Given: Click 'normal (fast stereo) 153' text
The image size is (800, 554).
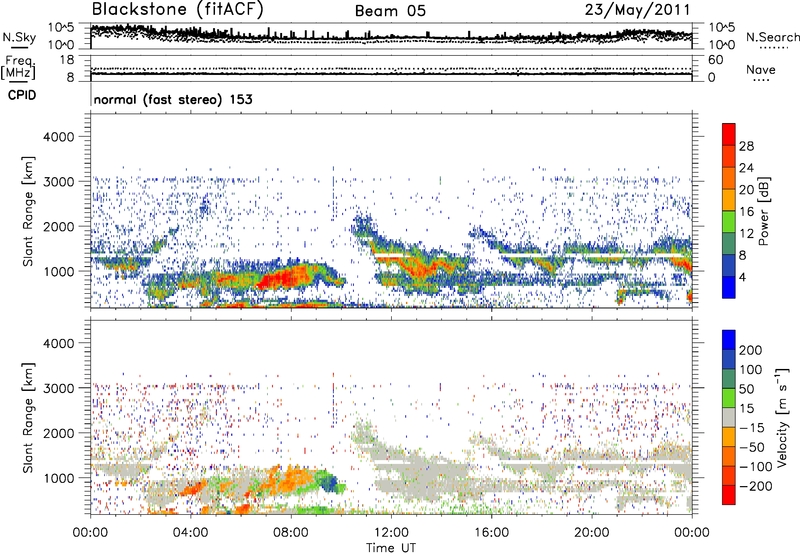Looking at the screenshot, I should pyautogui.click(x=173, y=99).
